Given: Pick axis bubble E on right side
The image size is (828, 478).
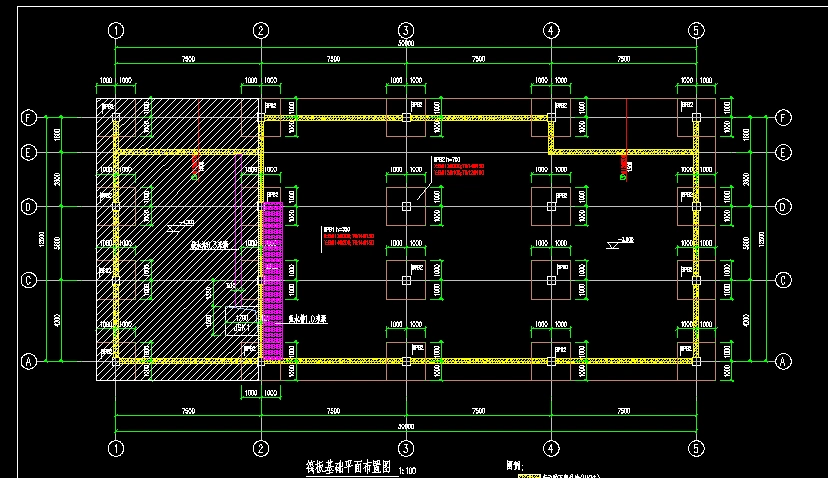Looking at the screenshot, I should click(783, 153).
